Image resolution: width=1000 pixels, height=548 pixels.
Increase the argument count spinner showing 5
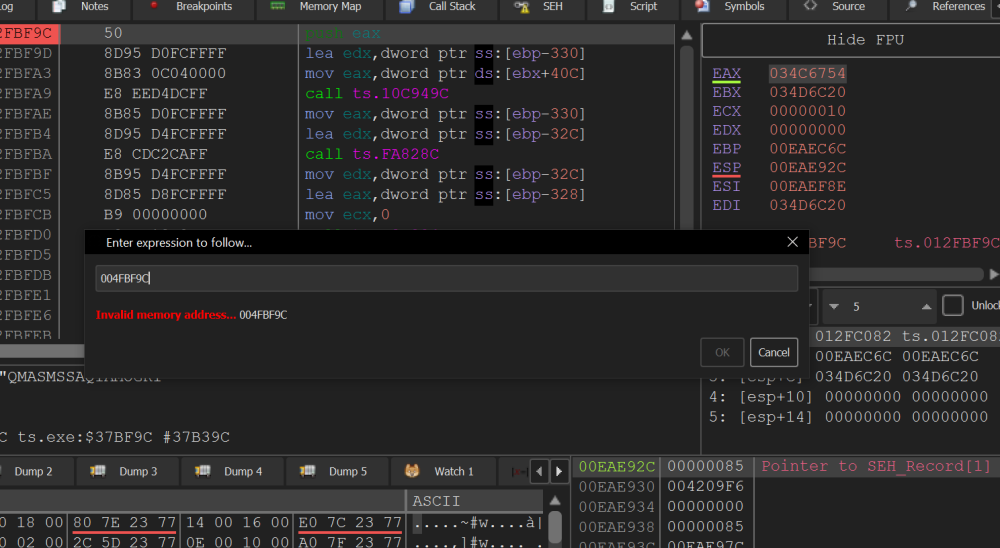pyautogui.click(x=926, y=305)
